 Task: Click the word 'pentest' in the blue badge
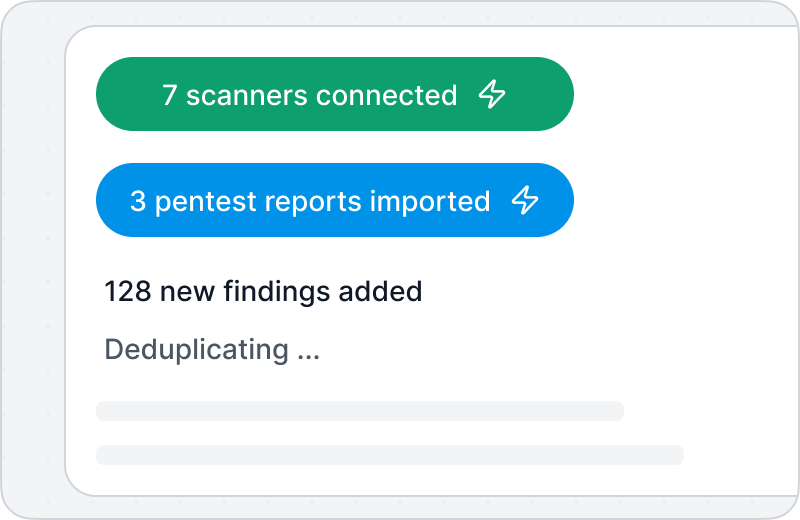point(206,203)
